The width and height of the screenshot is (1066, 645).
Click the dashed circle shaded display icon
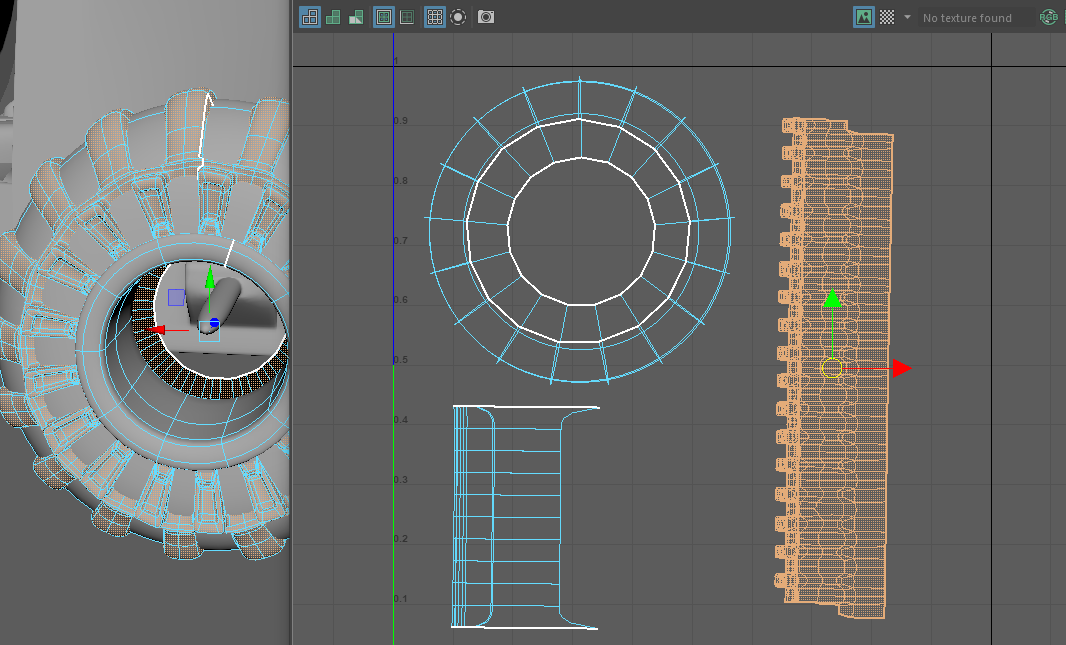tap(457, 17)
